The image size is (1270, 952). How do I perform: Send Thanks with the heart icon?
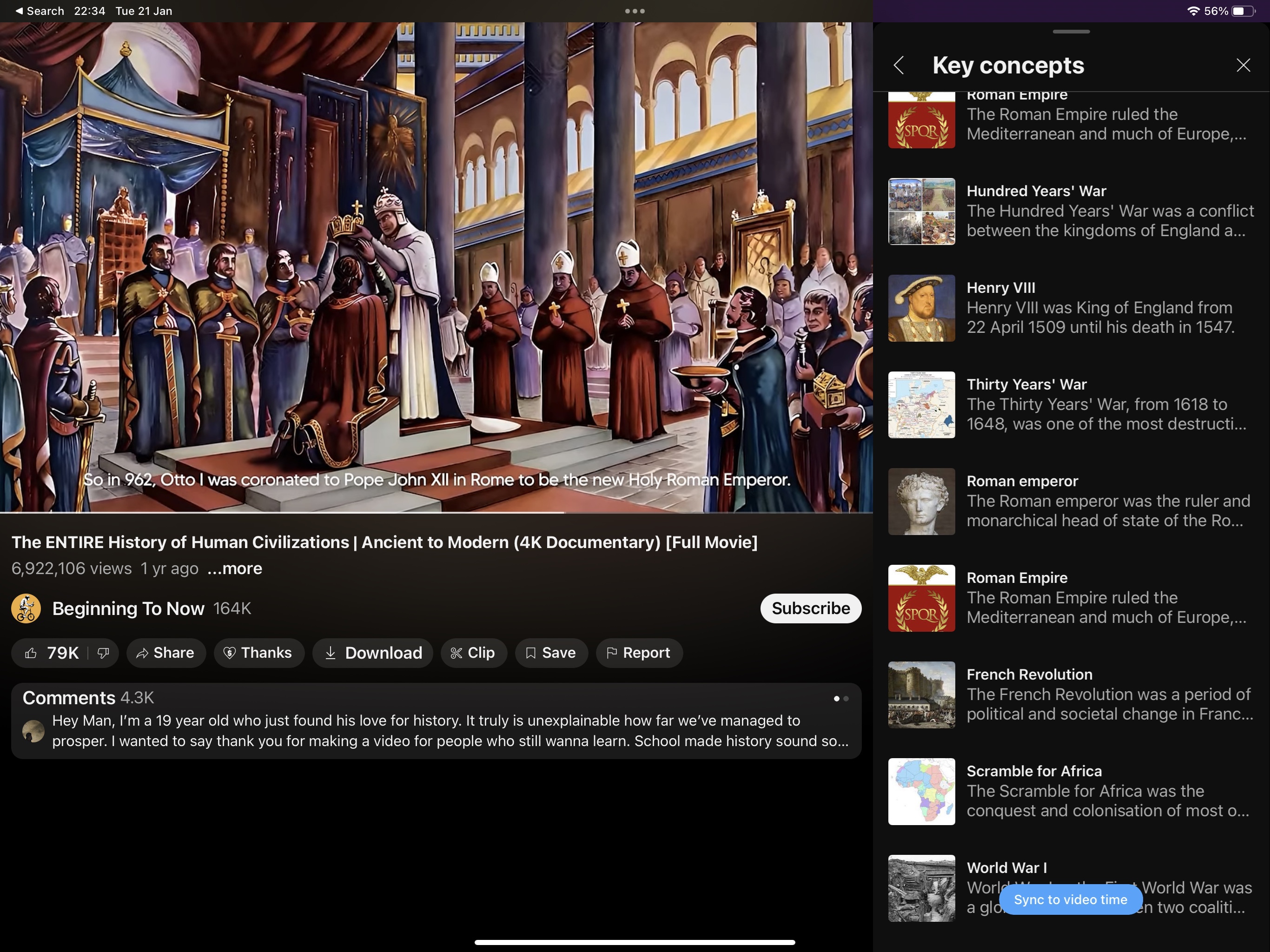258,653
